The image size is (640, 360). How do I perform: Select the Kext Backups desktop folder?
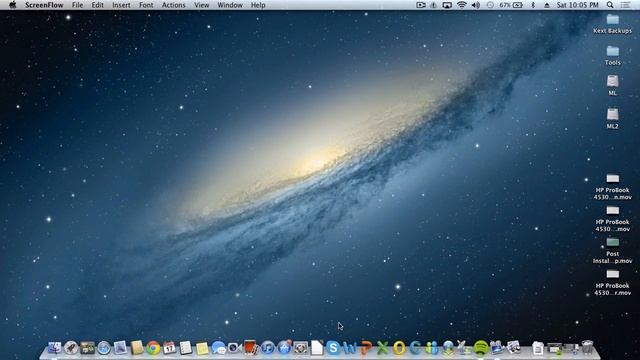pyautogui.click(x=612, y=24)
